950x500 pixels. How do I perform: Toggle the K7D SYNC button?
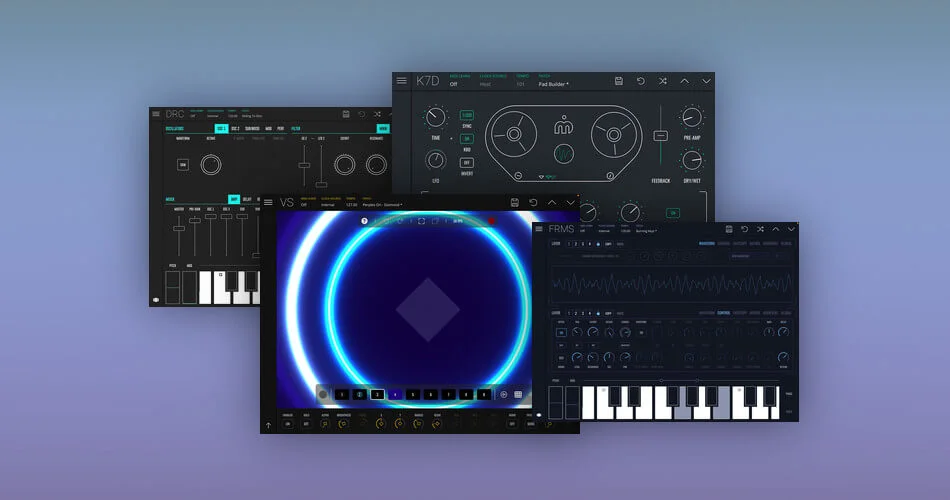pyautogui.click(x=467, y=115)
